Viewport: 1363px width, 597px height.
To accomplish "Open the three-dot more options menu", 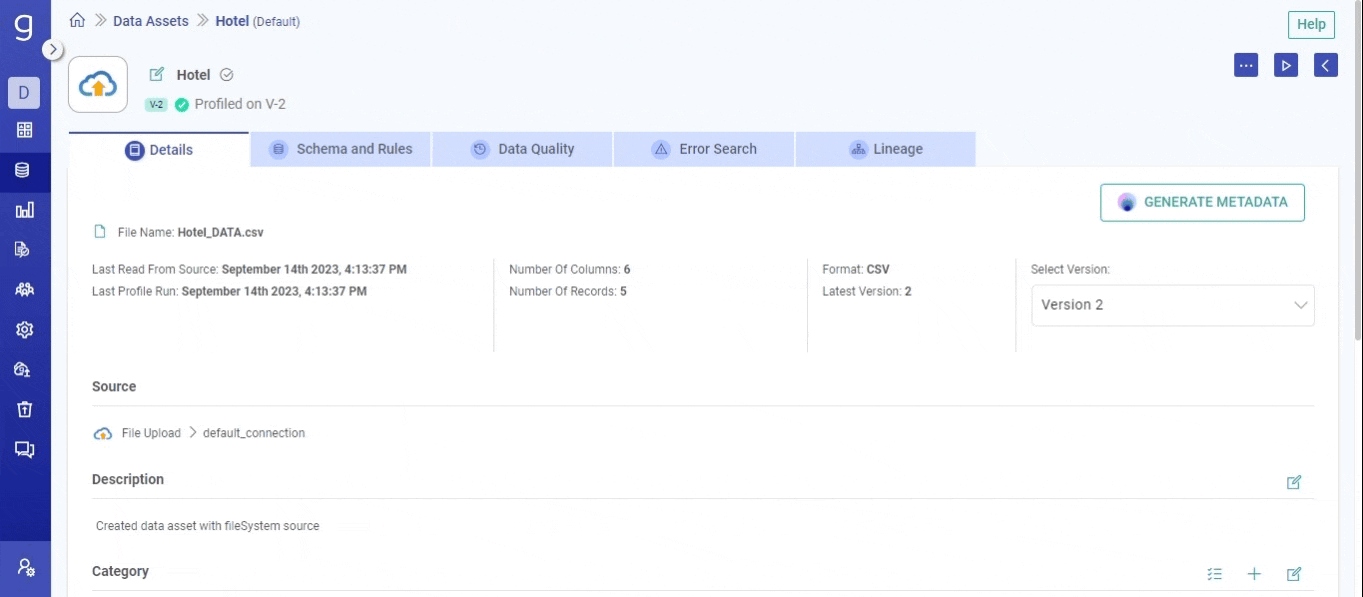I will [1246, 65].
